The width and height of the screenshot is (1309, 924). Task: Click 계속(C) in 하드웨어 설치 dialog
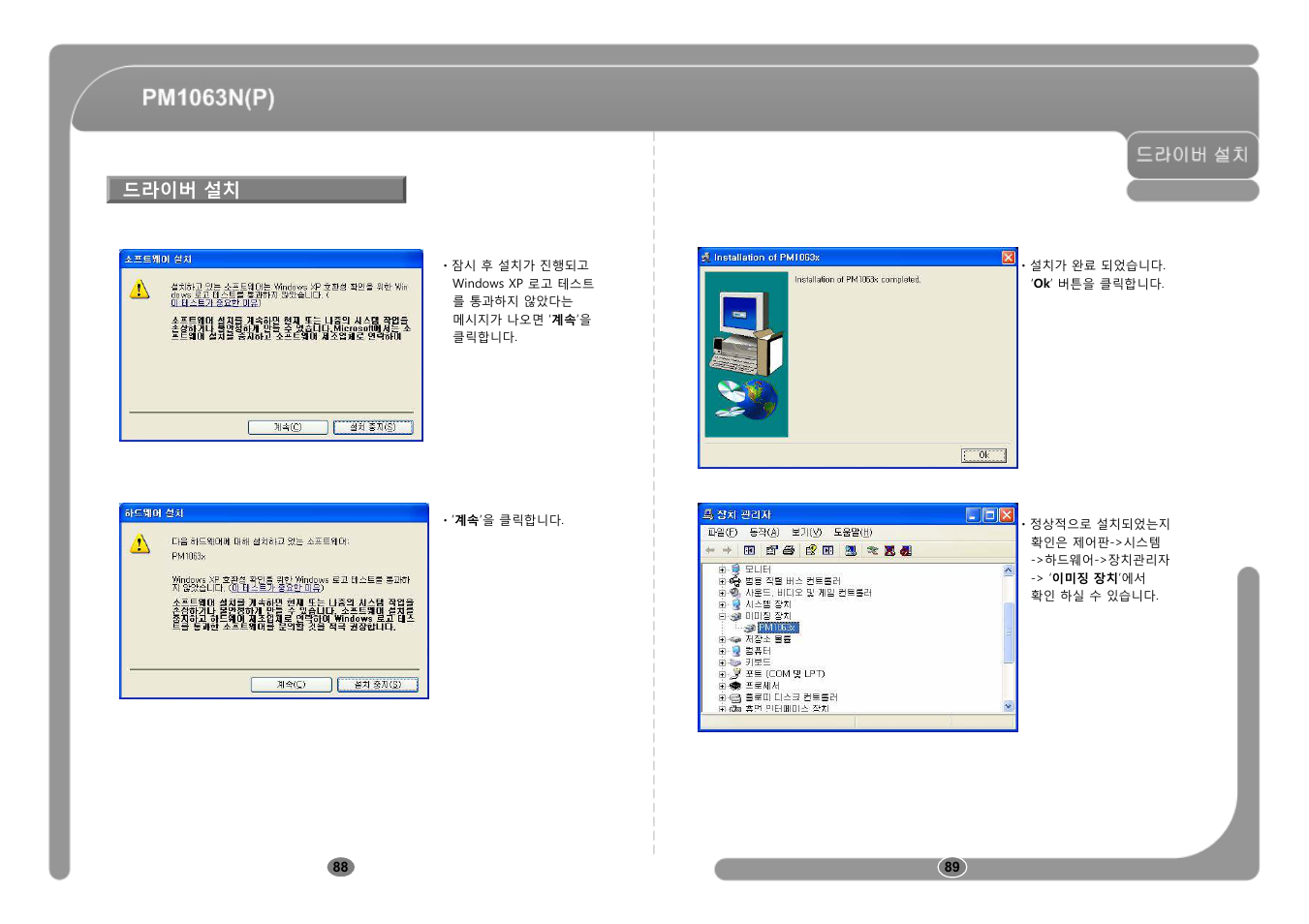click(x=292, y=685)
